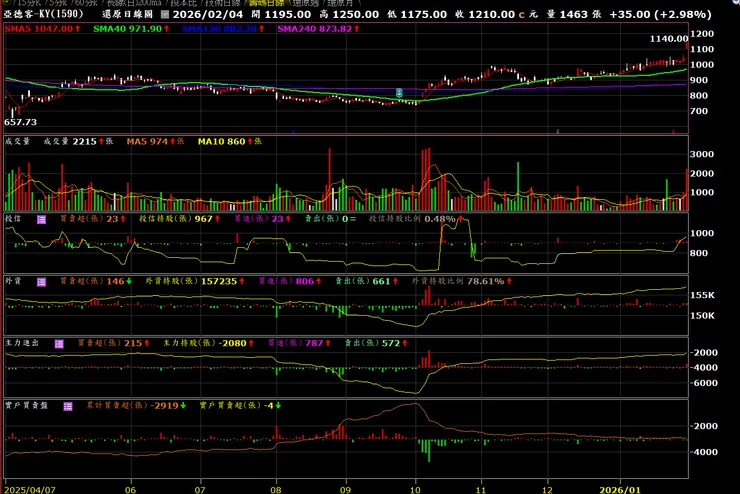The image size is (740, 494).
Task: Open the 外資 panel settings icon
Action: point(42,282)
